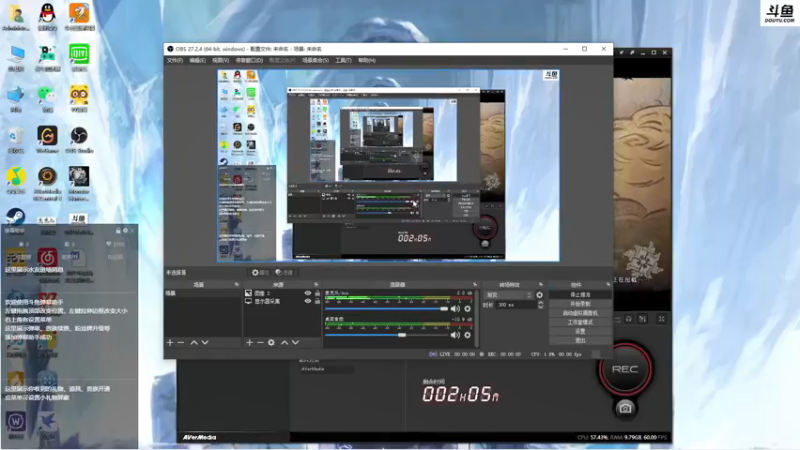This screenshot has height=450, width=800.
Task: Open source properties gear in Sources toolbar
Action: pyautogui.click(x=271, y=342)
